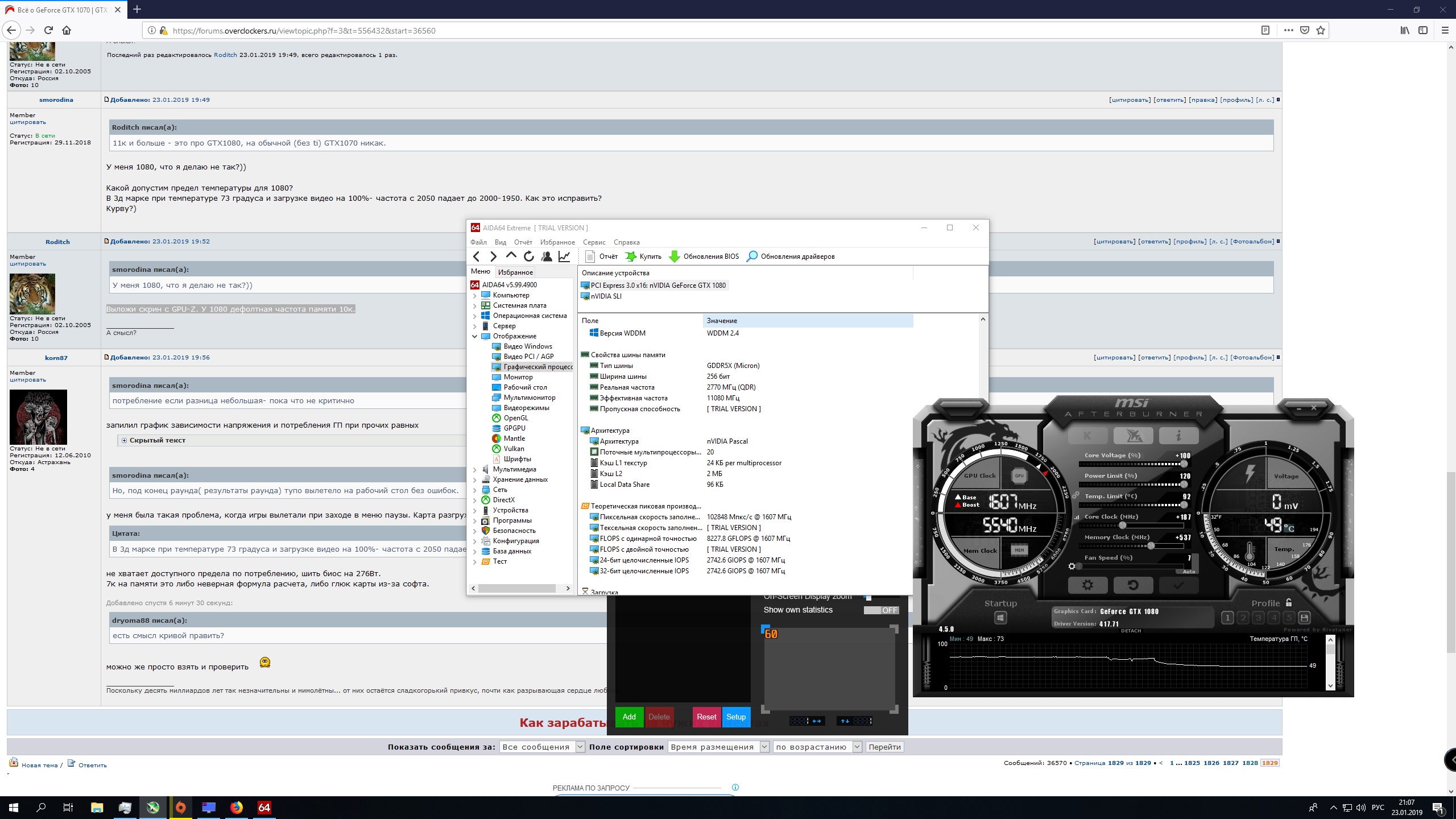The image size is (1456, 819).
Task: Click the green Add button
Action: 628,717
